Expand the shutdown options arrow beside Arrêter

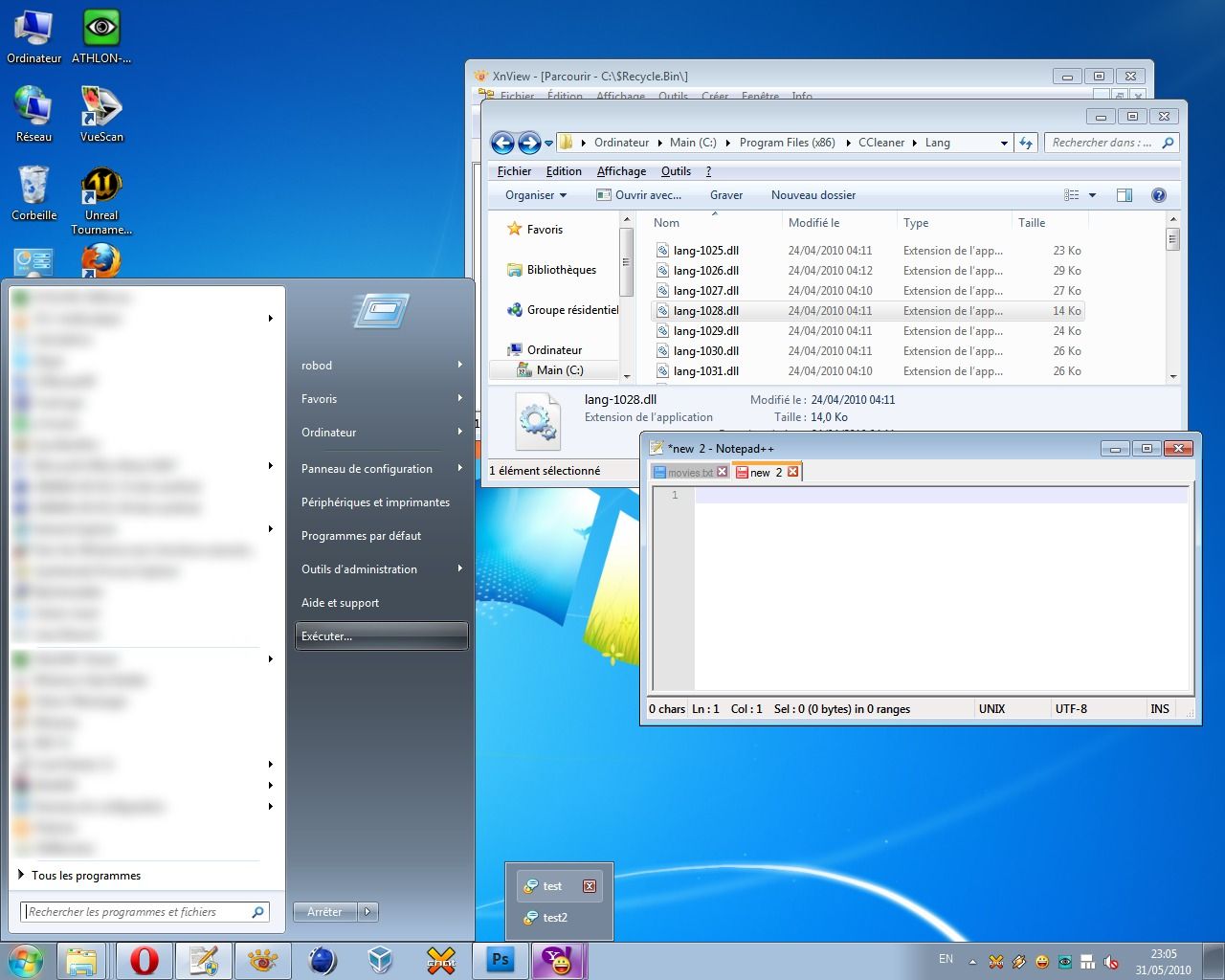tap(367, 912)
